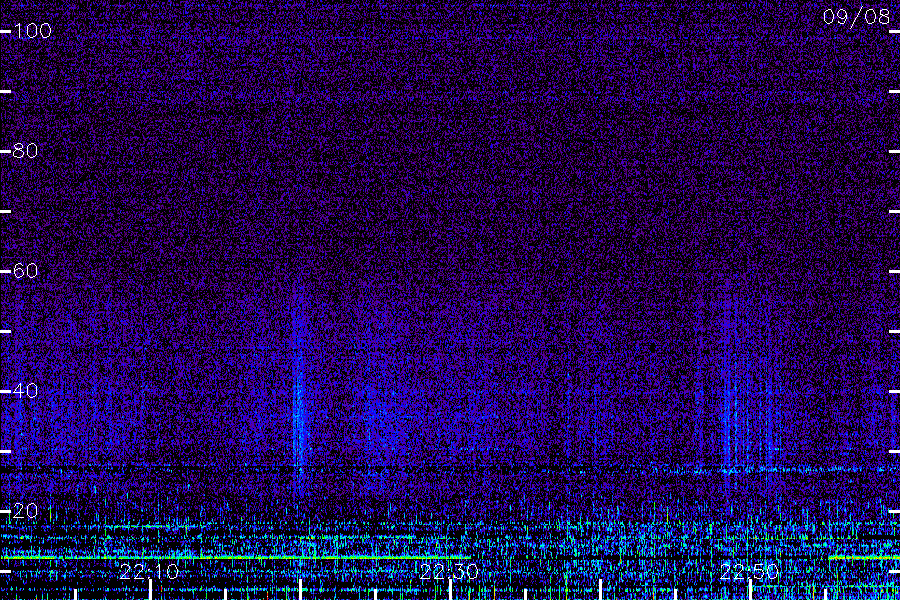The height and width of the screenshot is (600, 900).
Task: Click the 22:30 time label
Action: click(x=449, y=571)
